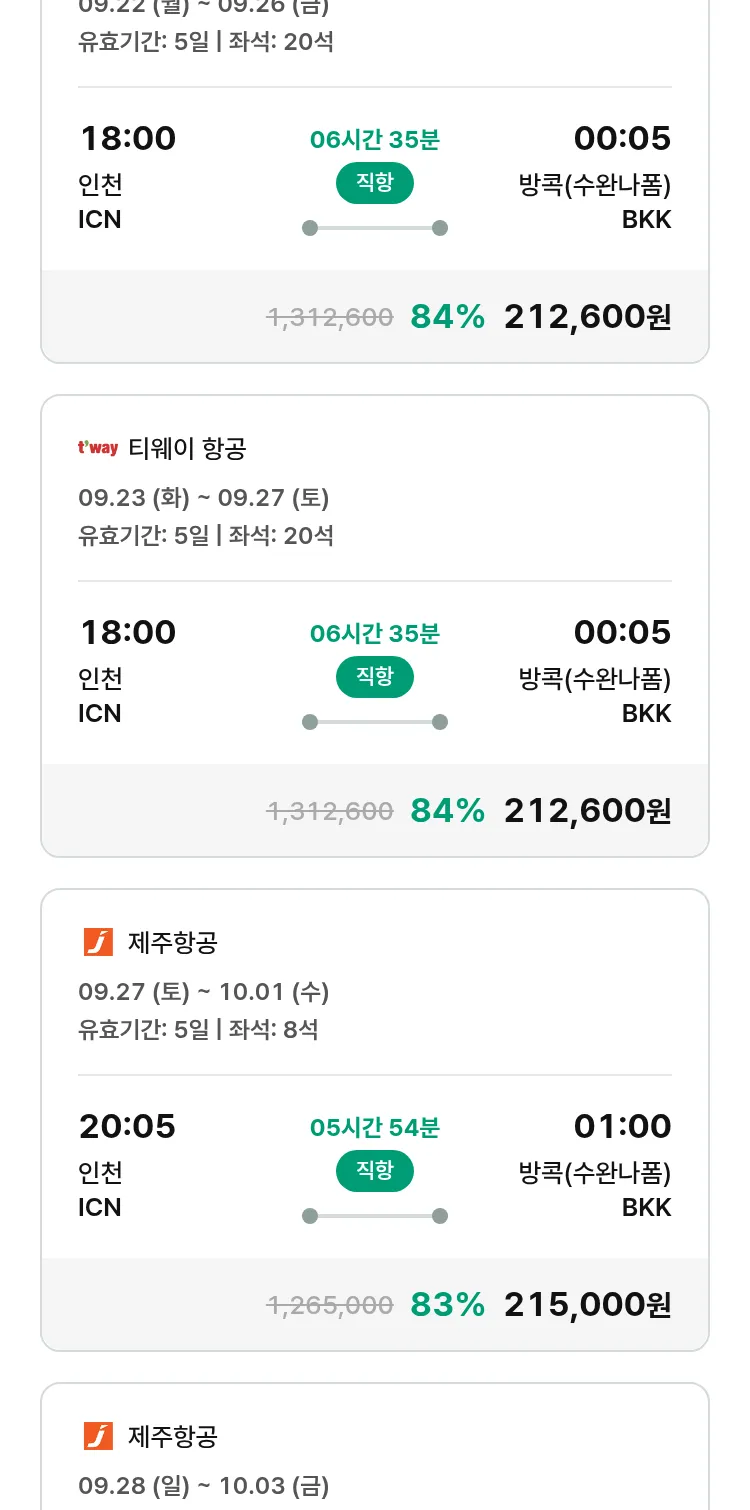
Task: Click the t'way airline logo
Action: click(x=98, y=448)
